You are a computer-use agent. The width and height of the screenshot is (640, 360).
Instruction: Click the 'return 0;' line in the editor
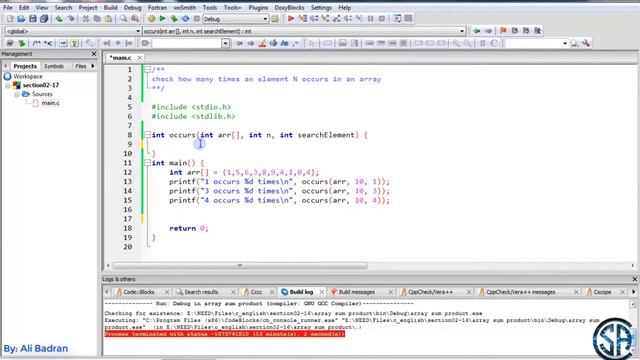pos(189,228)
